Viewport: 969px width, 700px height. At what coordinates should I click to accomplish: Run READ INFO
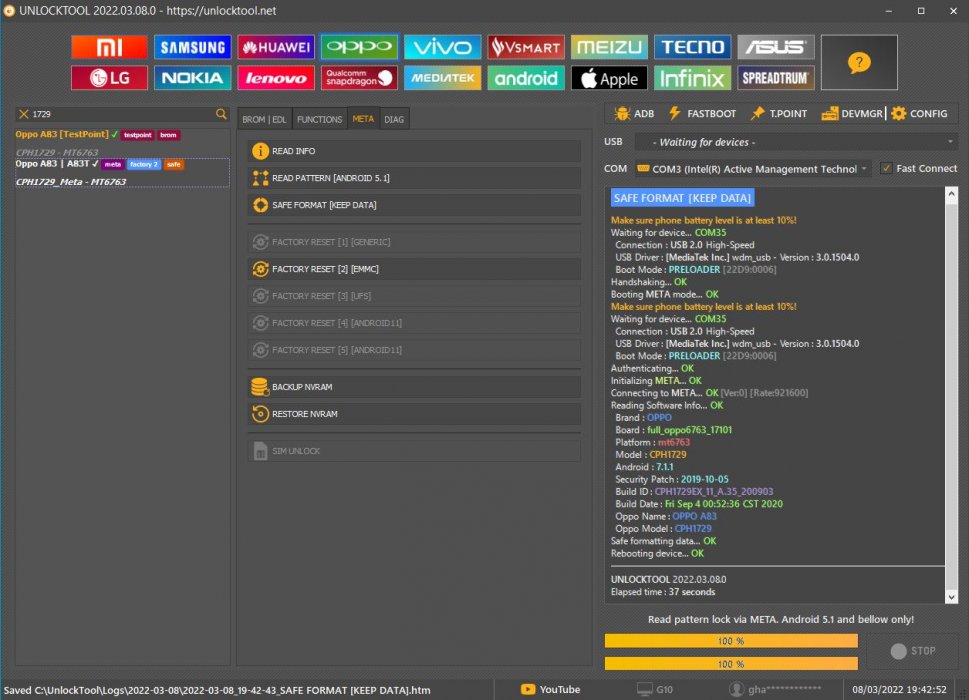point(414,151)
